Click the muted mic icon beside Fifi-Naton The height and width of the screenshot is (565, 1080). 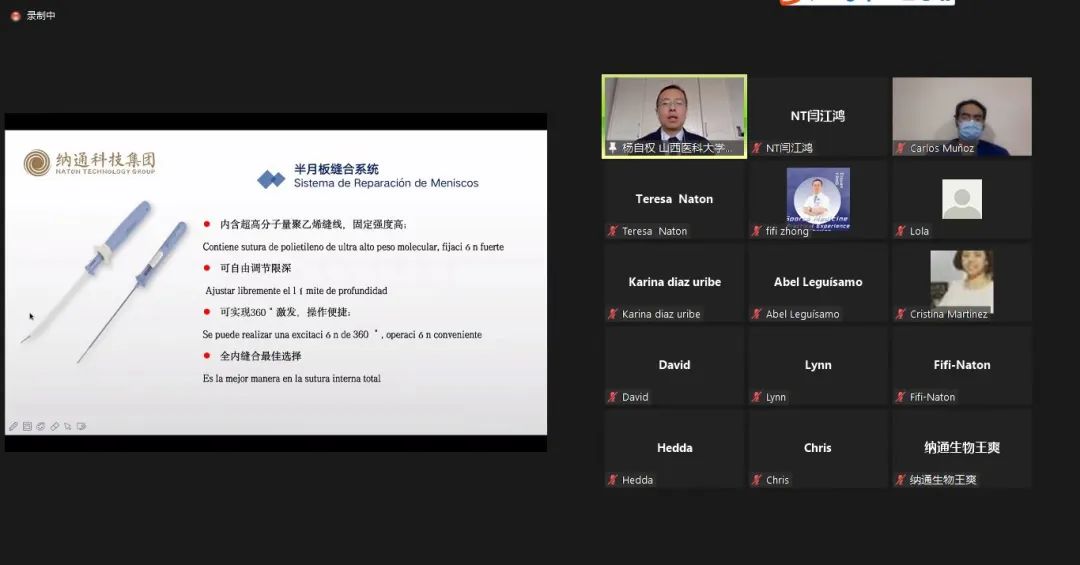(900, 397)
